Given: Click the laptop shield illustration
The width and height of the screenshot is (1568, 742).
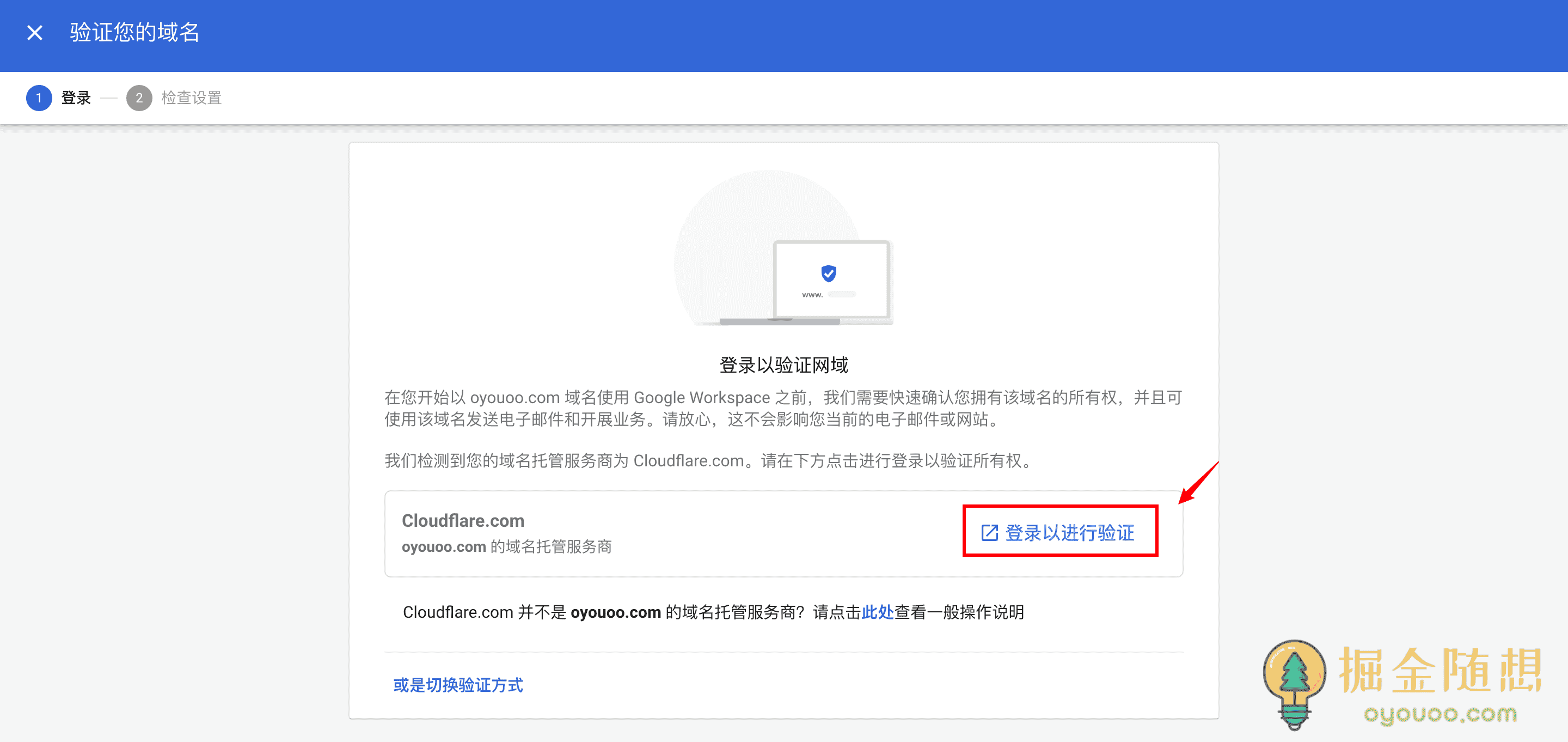Looking at the screenshot, I should (784, 248).
